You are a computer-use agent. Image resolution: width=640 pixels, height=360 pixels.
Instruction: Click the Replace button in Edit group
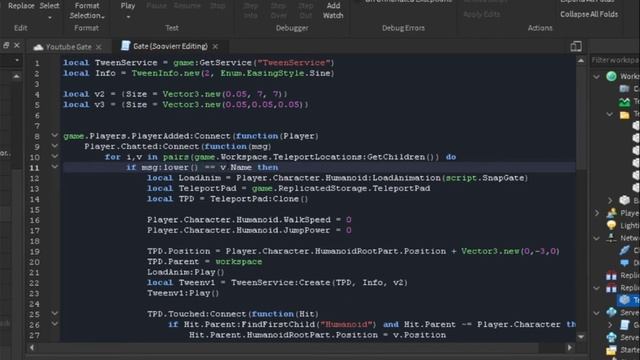(x=21, y=6)
